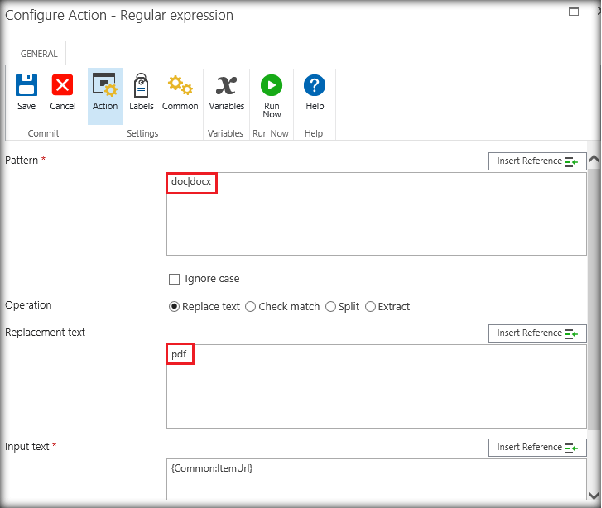Viewport: 602px width, 508px height.
Task: Select the Split operation
Action: click(x=330, y=306)
